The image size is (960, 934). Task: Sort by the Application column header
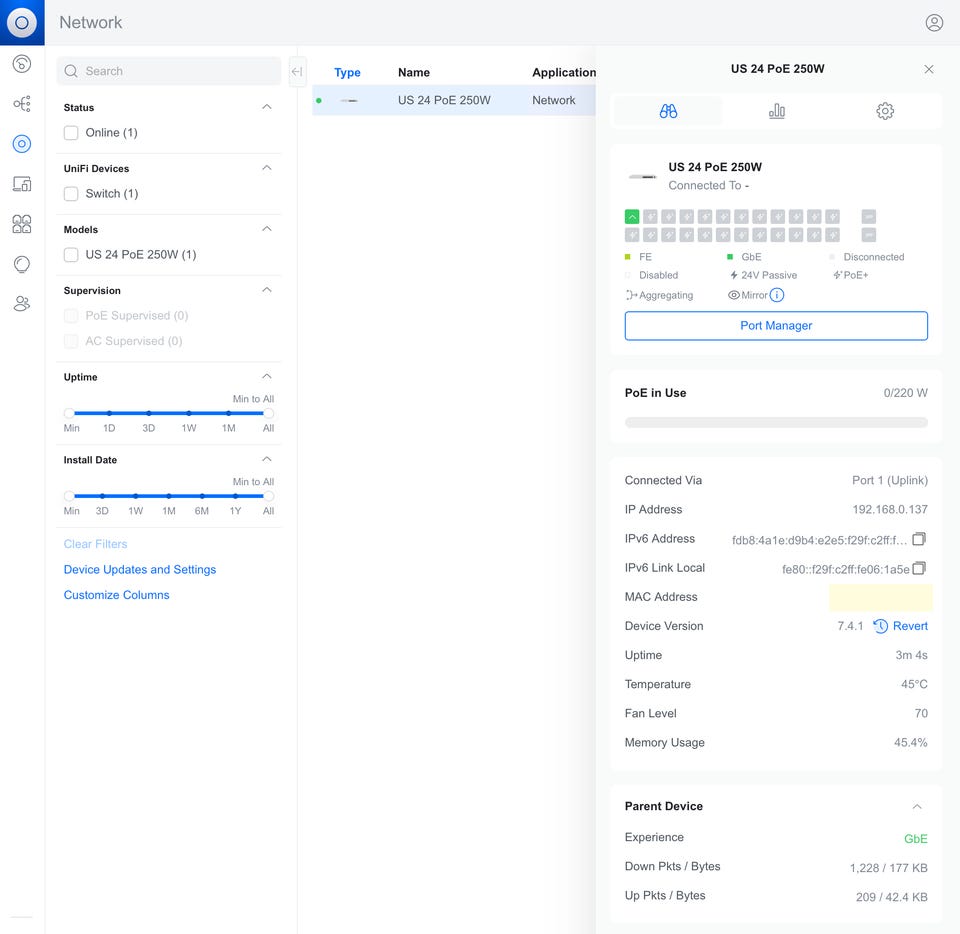click(564, 72)
